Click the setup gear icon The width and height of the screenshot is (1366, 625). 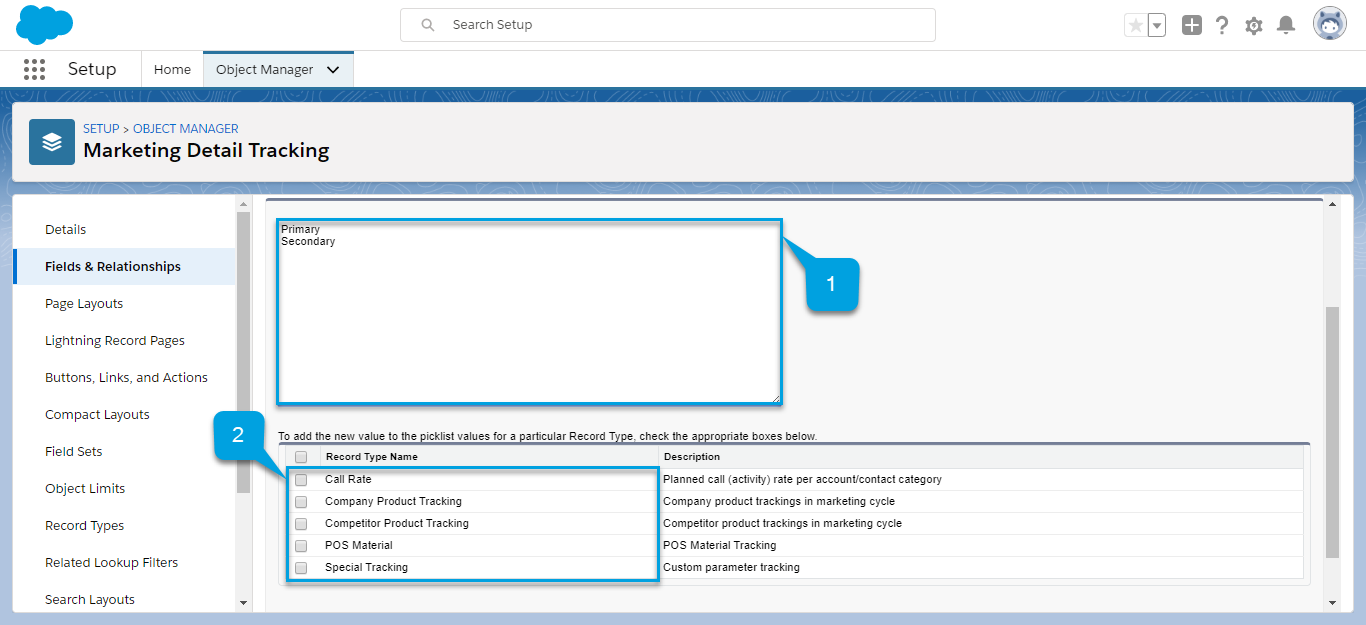click(x=1254, y=25)
